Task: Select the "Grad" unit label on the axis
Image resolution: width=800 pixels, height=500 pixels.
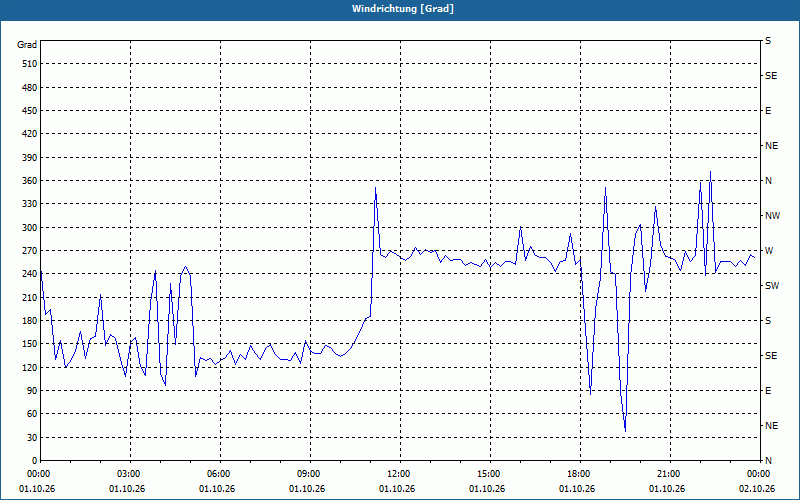Action: 27,45
